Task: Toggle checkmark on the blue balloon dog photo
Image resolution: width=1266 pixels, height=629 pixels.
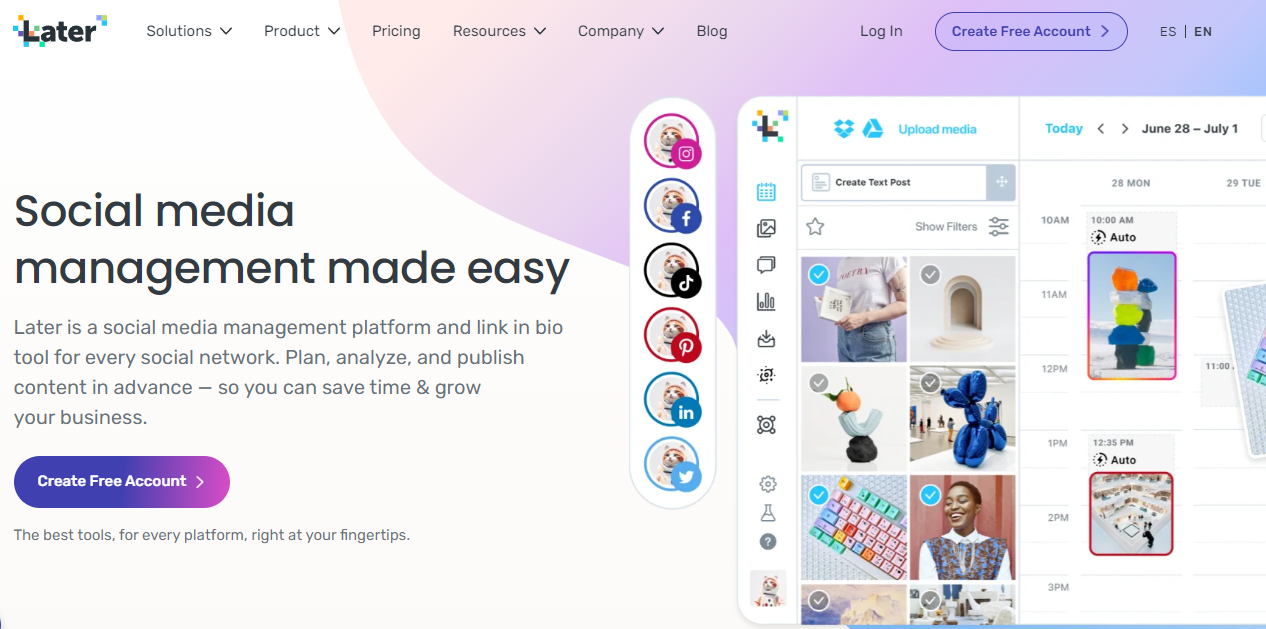Action: click(930, 383)
